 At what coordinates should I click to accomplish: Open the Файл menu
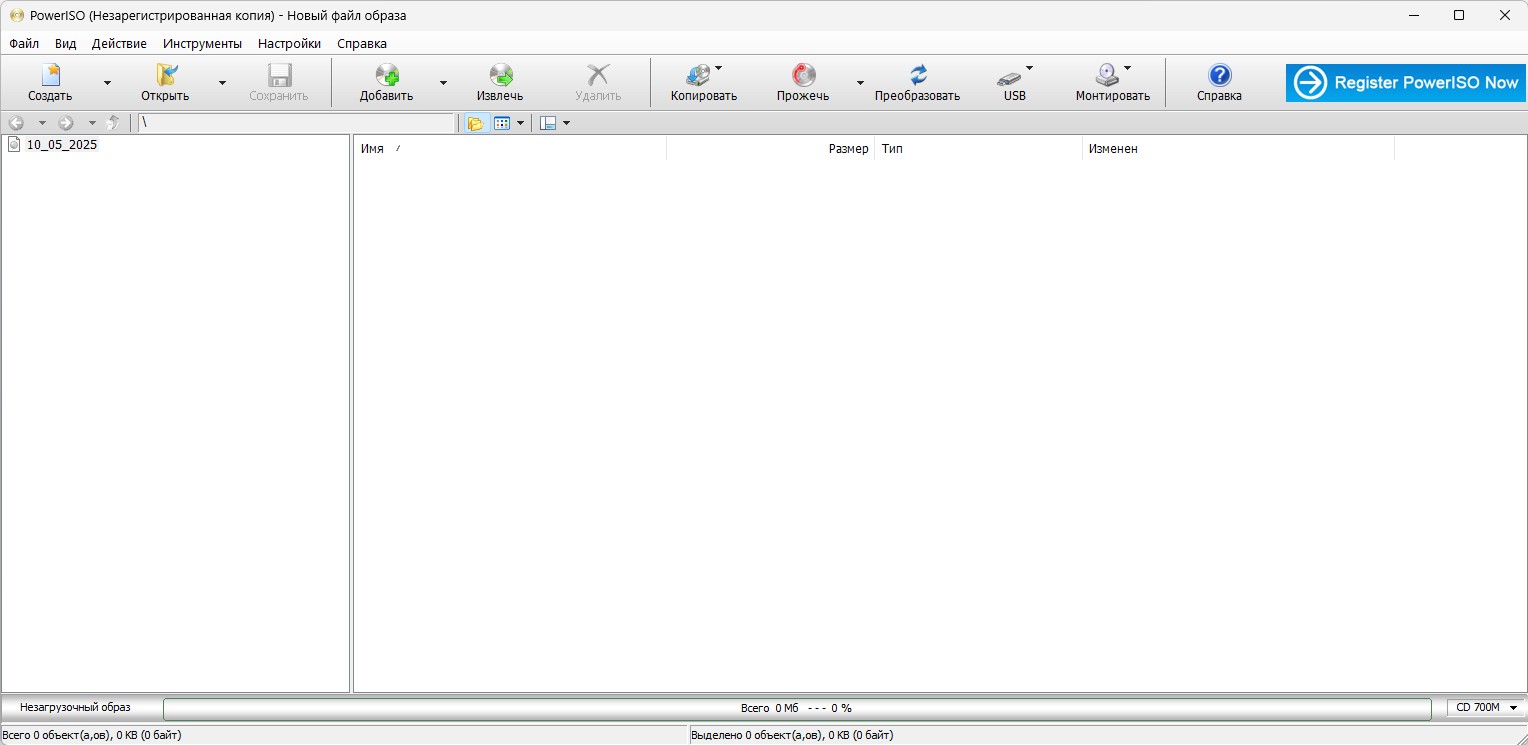click(24, 44)
